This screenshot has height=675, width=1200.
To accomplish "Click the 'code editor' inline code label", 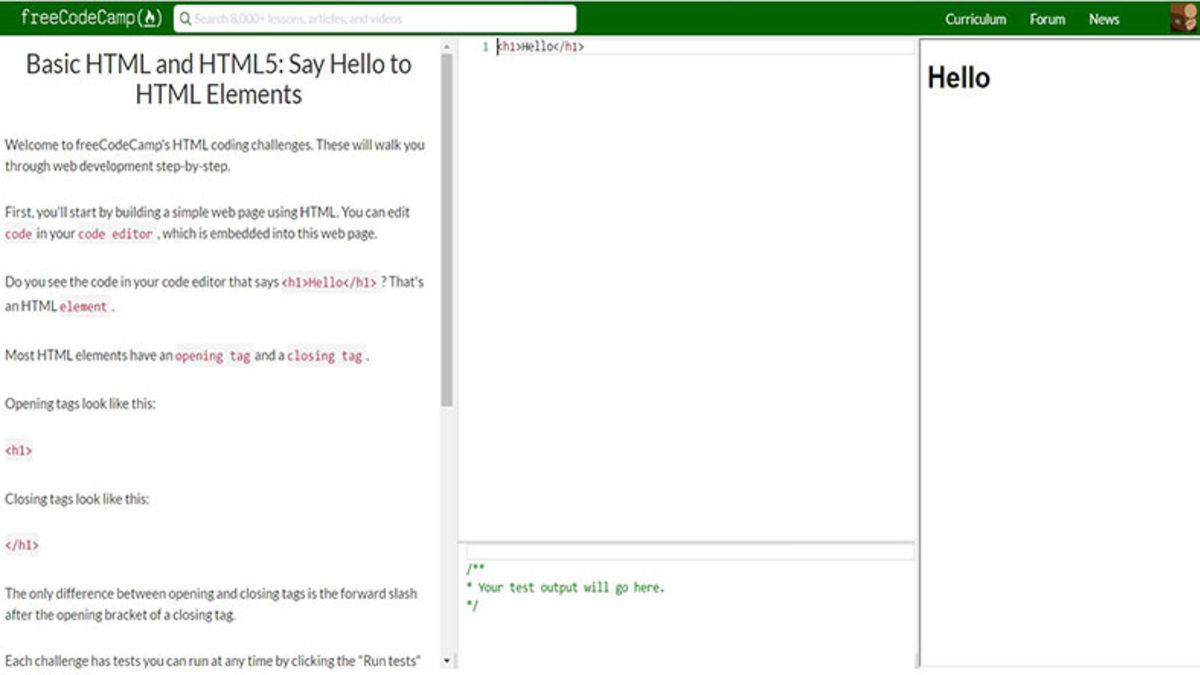I will tap(115, 234).
